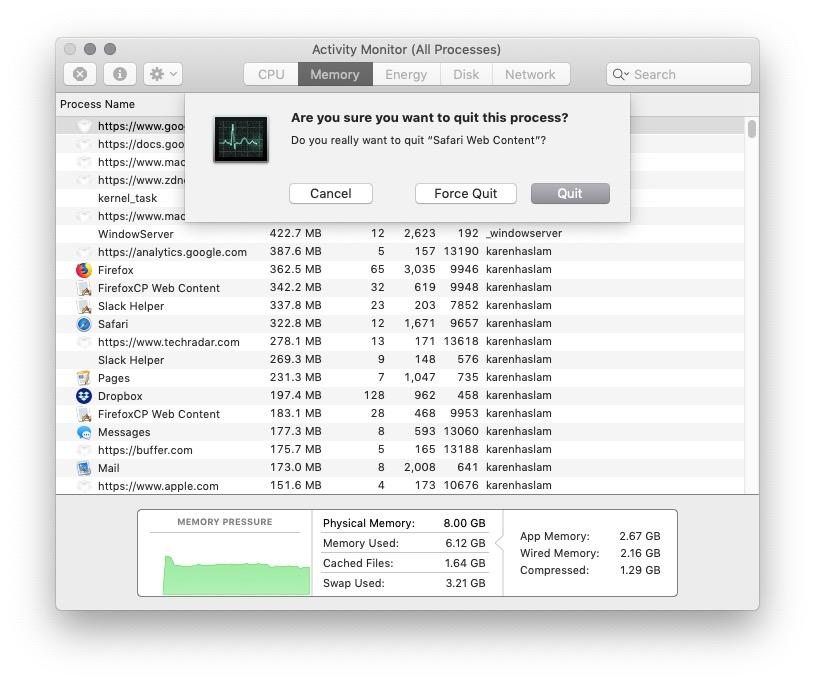Select the WindowServer process row
Screen dimensions: 815x684
(x=400, y=234)
